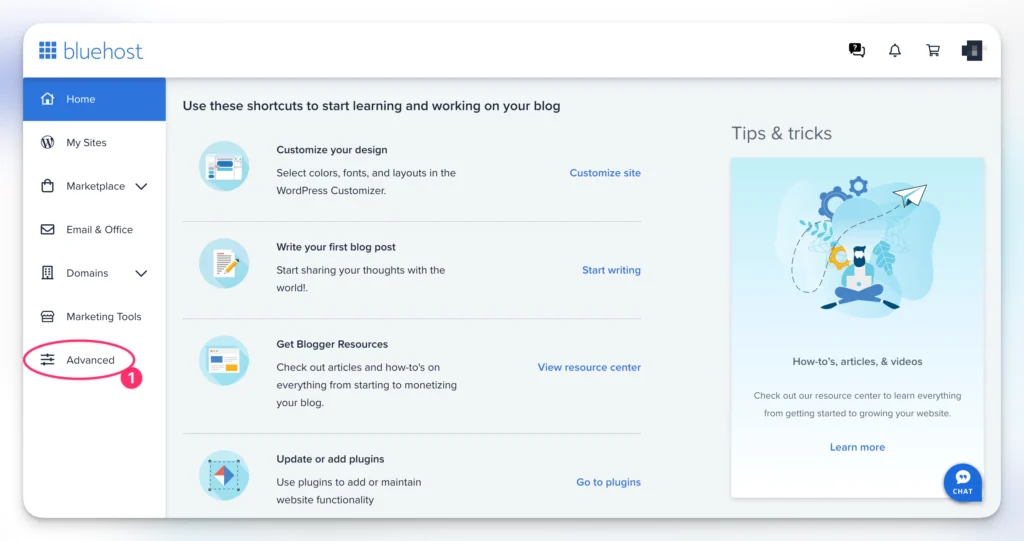Open the View resource center link
Viewport: 1024px width, 541px height.
pos(589,367)
